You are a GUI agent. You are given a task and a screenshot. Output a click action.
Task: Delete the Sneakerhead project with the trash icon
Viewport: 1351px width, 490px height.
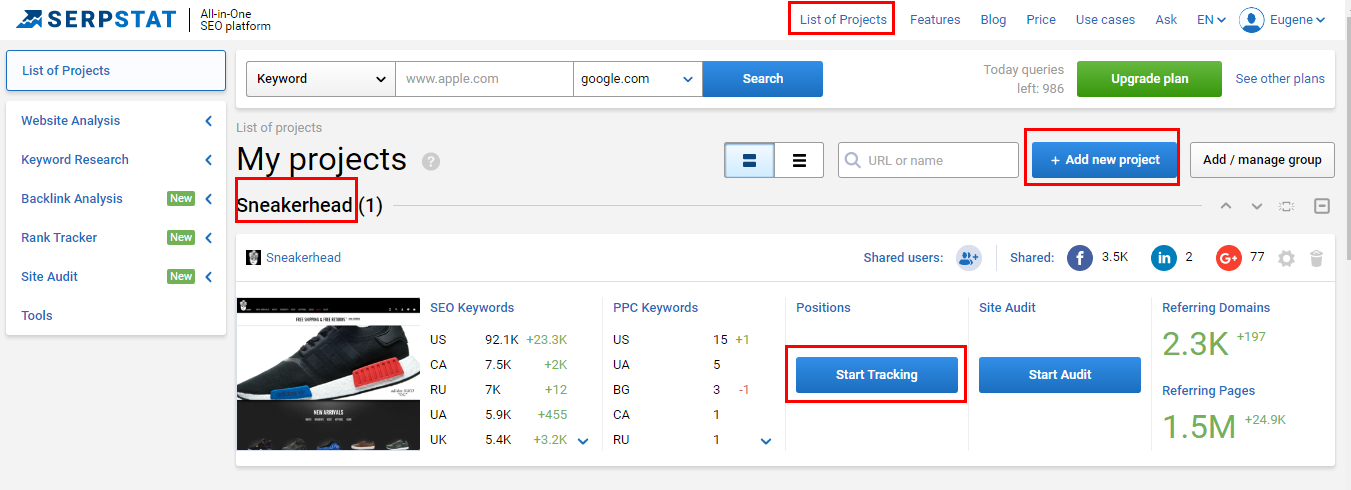coord(1317,258)
